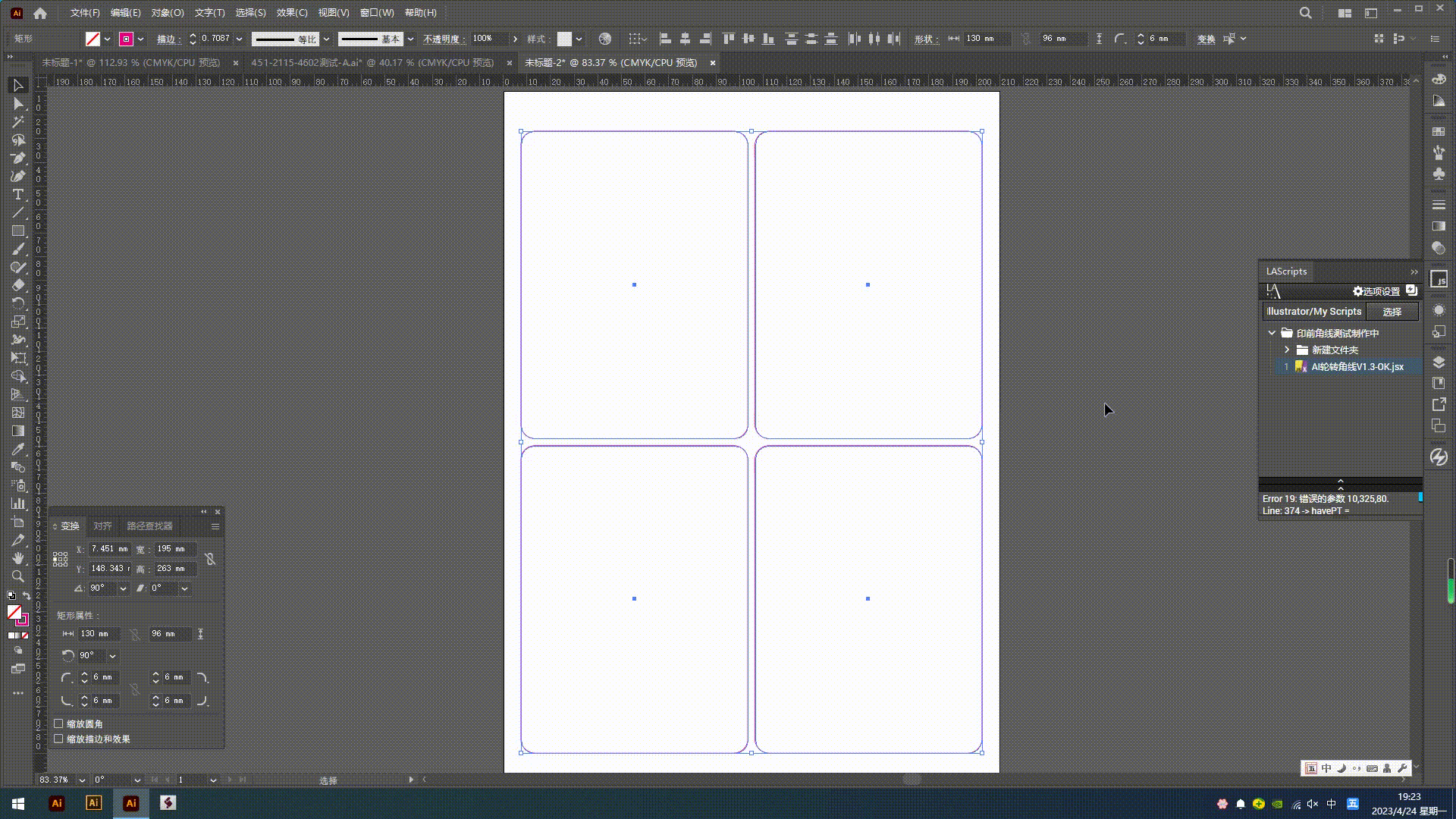The image size is (1456, 819).
Task: Open the fill color dropdown arrow
Action: click(107, 39)
